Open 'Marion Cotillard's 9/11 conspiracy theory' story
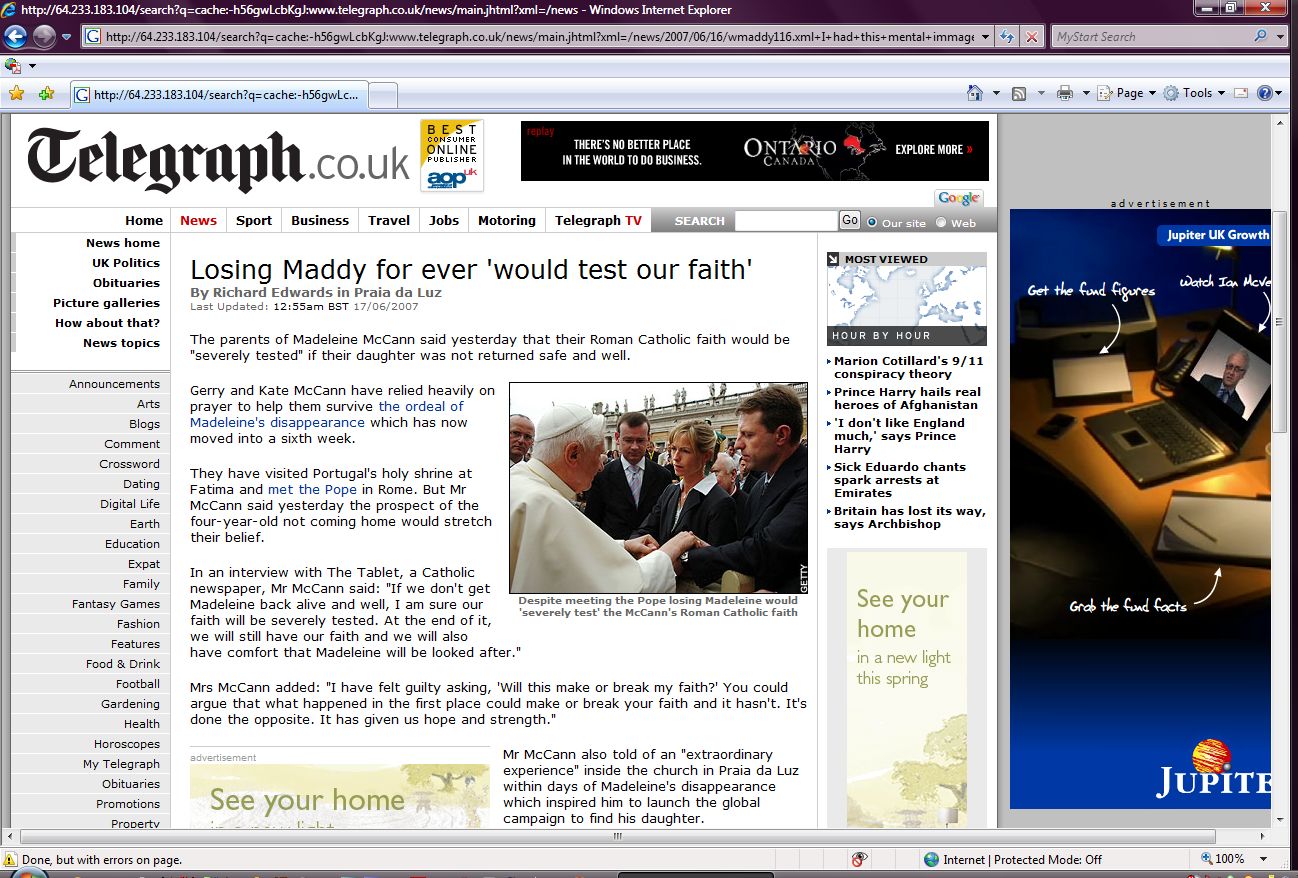Viewport: 1298px width, 878px height. click(908, 367)
